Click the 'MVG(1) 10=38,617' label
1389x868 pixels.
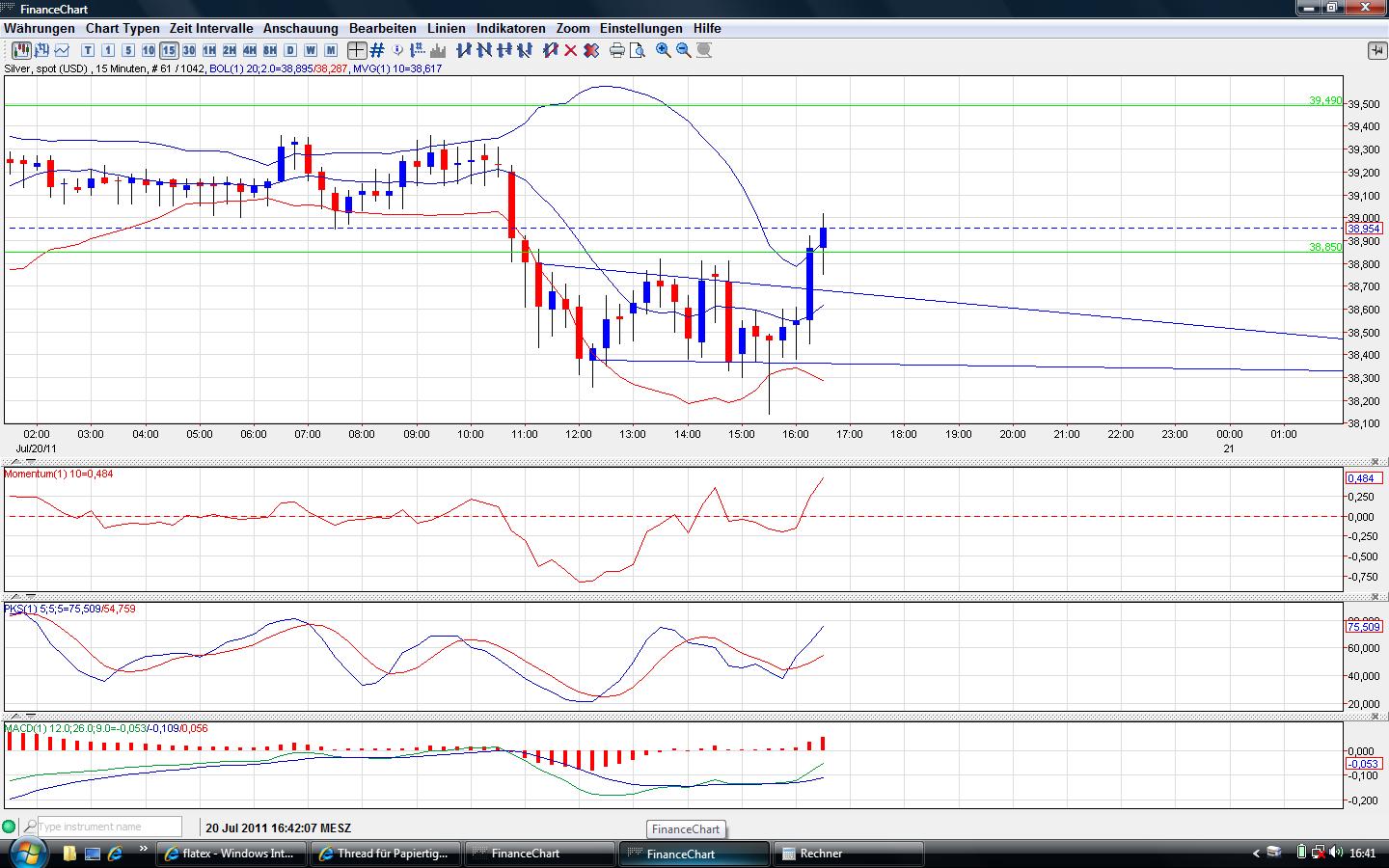click(397, 68)
